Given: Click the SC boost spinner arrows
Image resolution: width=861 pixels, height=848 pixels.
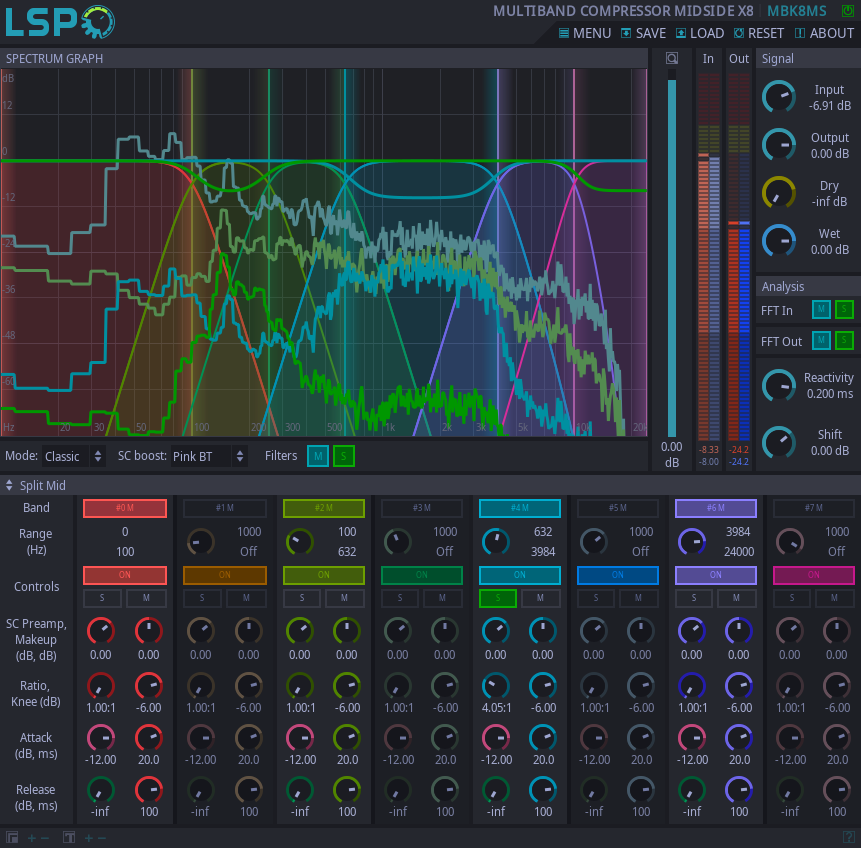Looking at the screenshot, I should 240,456.
